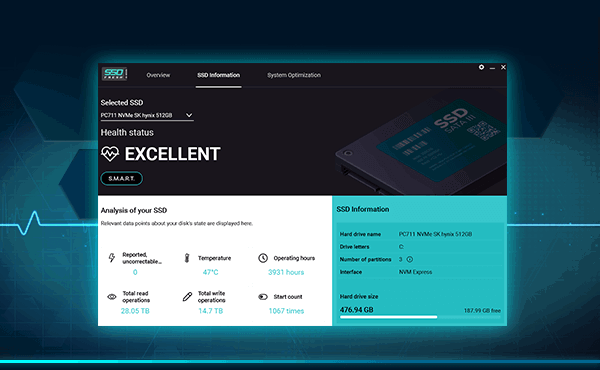
Task: Click the NVM Express interface value
Action: [416, 272]
